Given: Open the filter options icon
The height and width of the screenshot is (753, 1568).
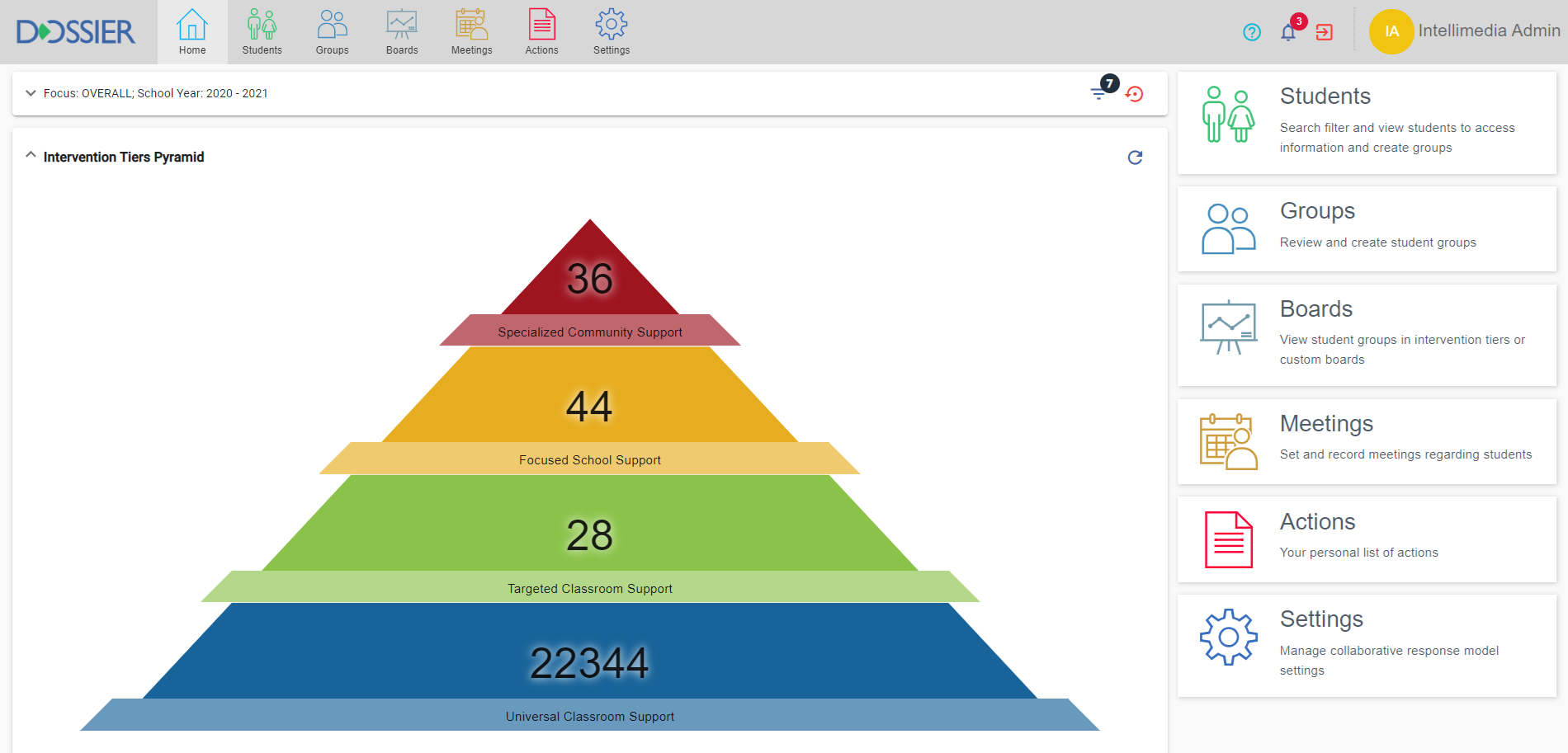Looking at the screenshot, I should point(1098,93).
